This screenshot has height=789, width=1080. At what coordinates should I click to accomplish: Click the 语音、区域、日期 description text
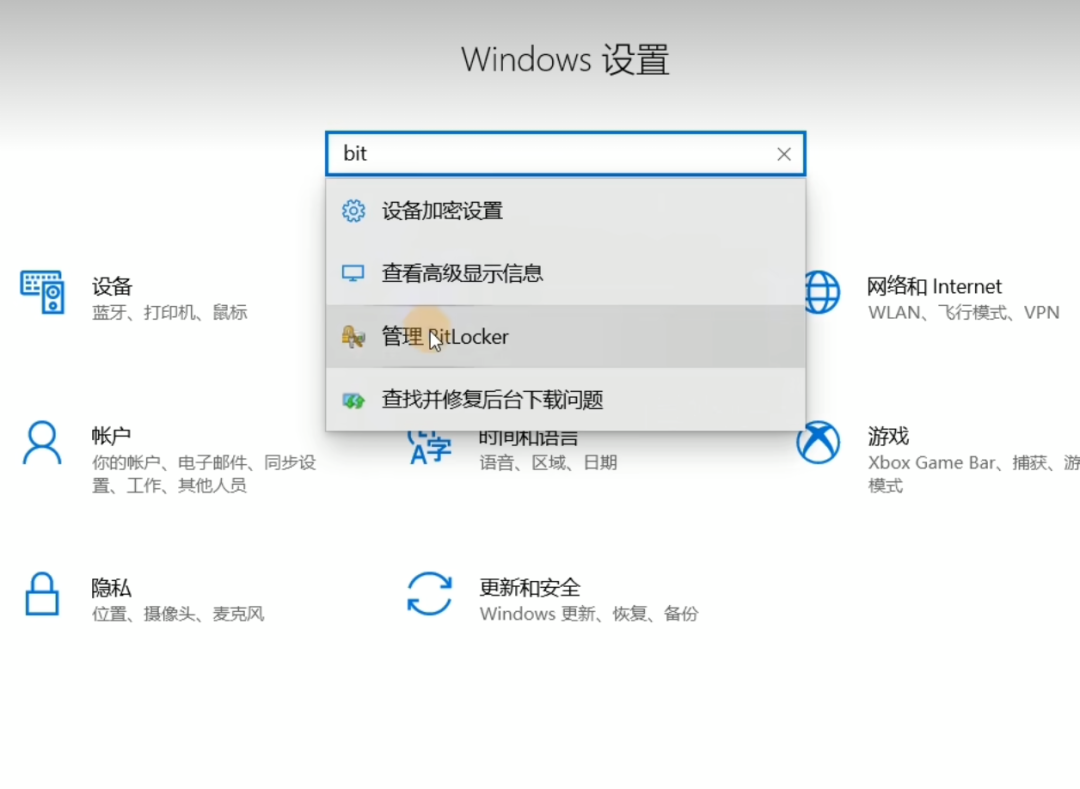(548, 462)
